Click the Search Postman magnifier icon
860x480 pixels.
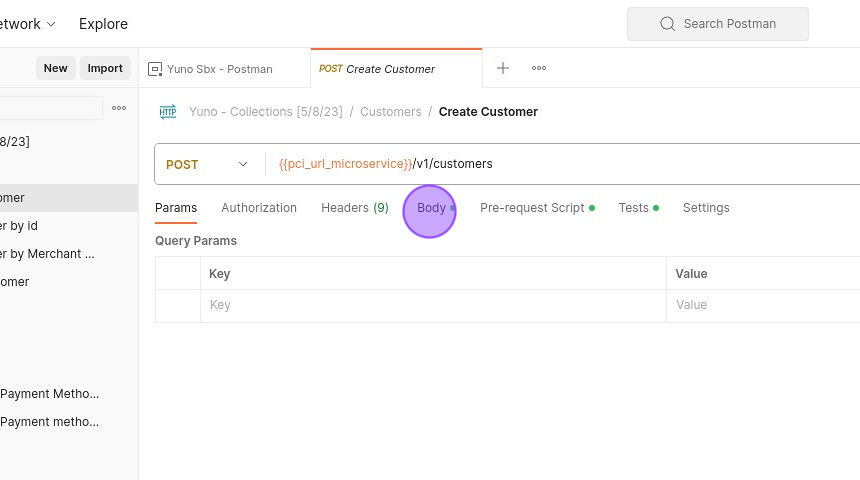point(667,24)
